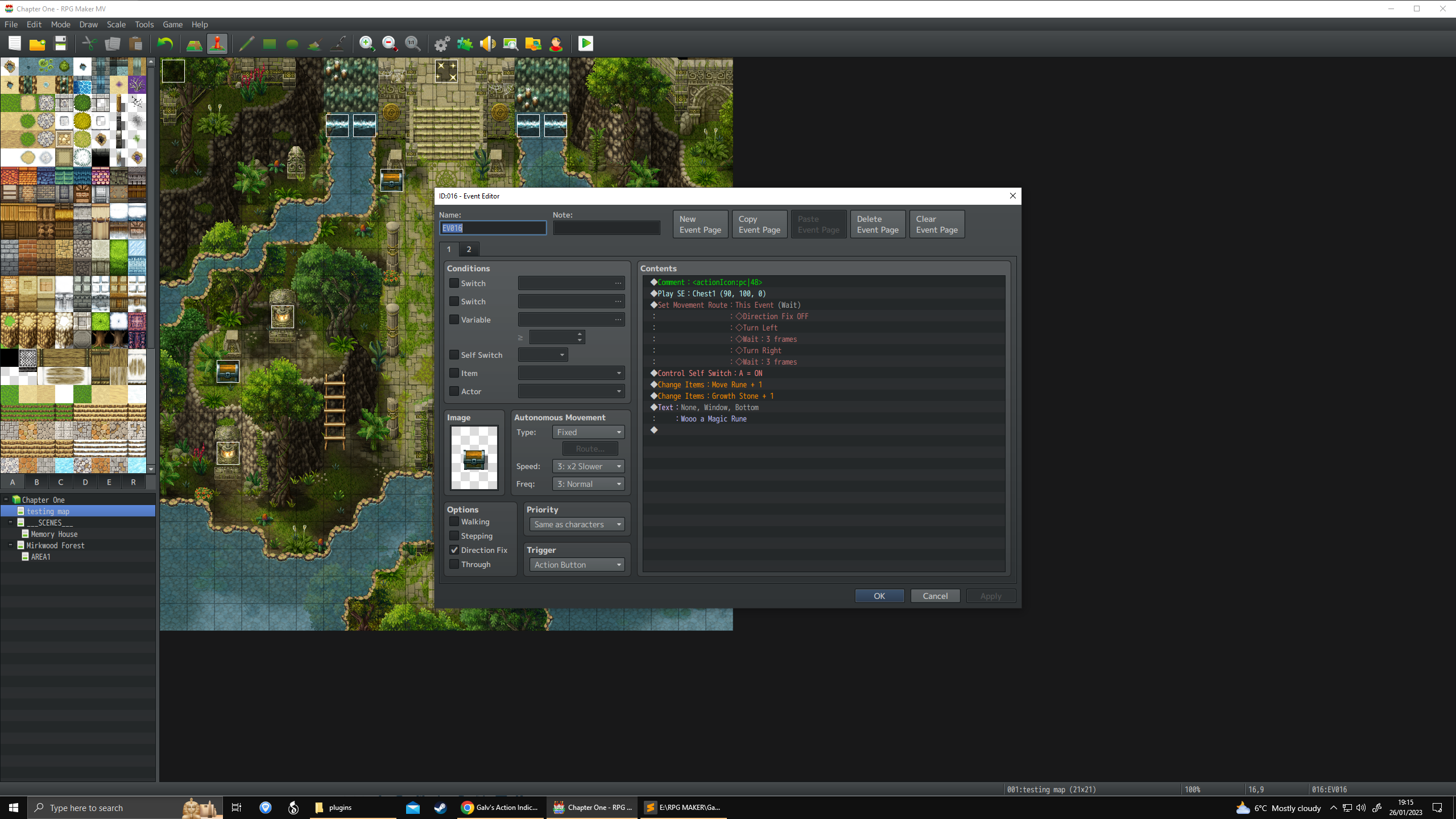
Task: Confirm the event with OK
Action: pyautogui.click(x=879, y=595)
